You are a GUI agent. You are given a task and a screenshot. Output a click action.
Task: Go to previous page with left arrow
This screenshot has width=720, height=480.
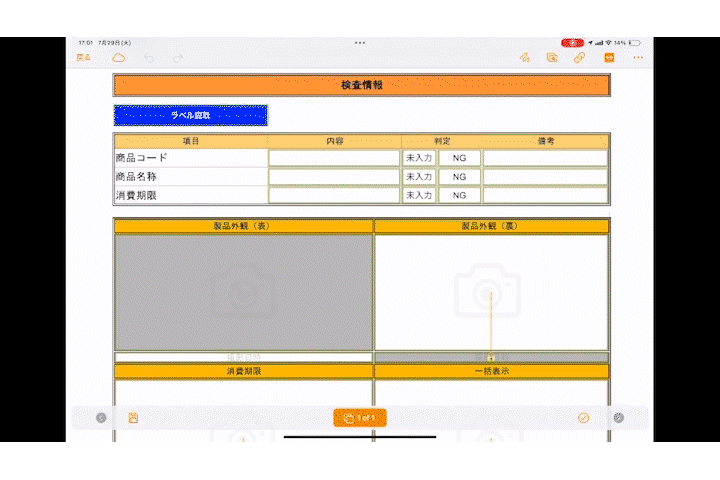(101, 418)
